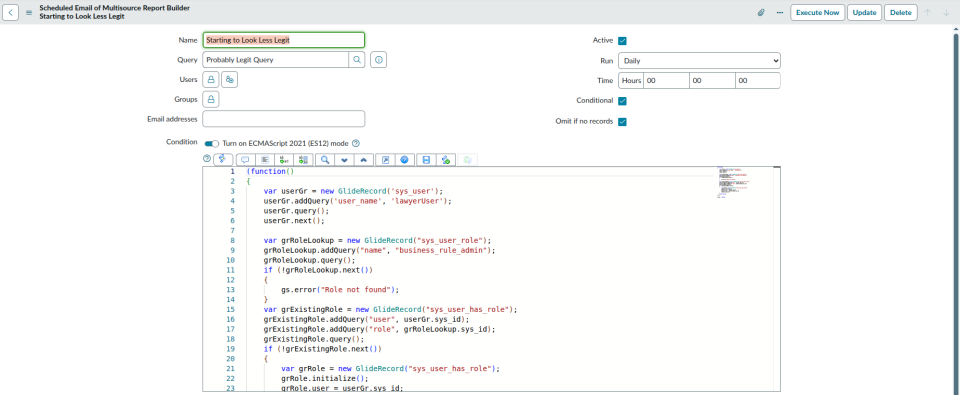Toggle syntax highlighting in script editor
960x395 pixels.
pos(223,159)
